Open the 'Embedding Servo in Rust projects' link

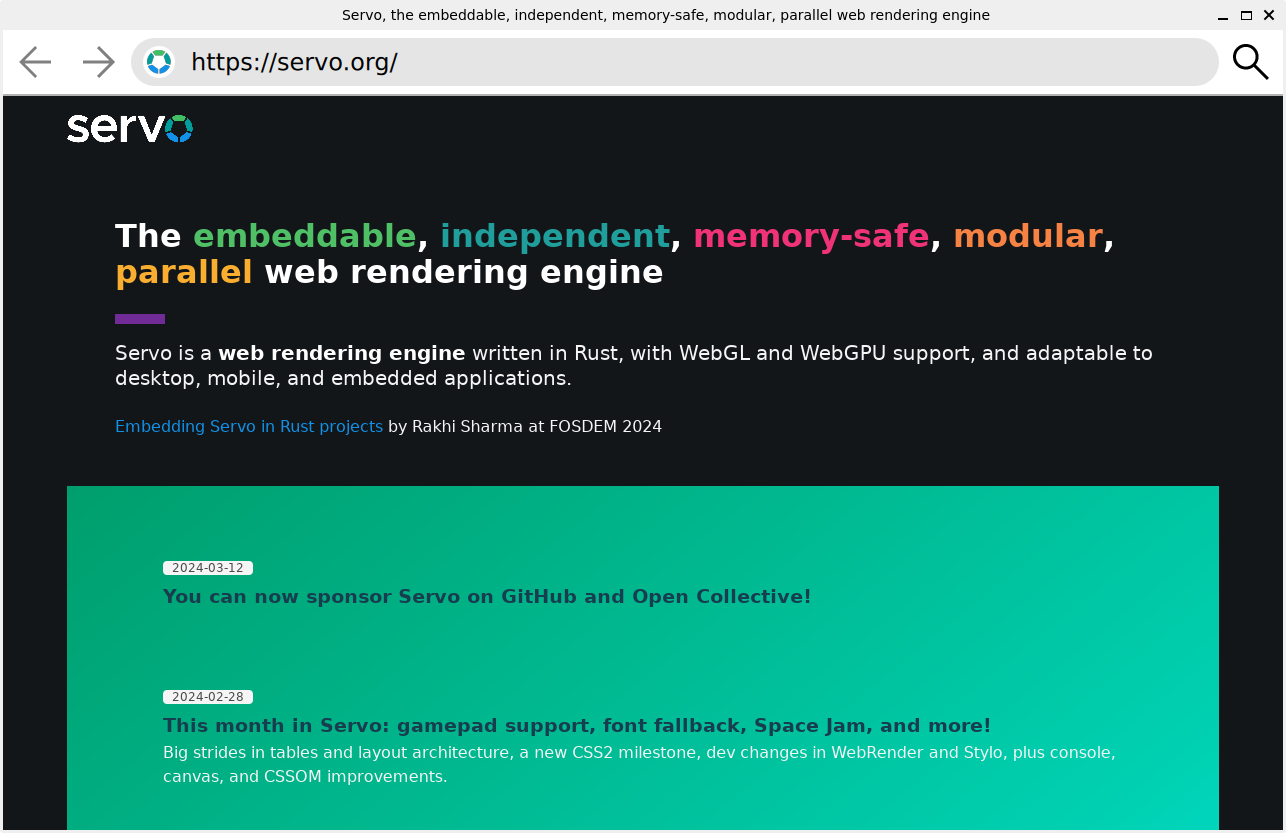249,426
